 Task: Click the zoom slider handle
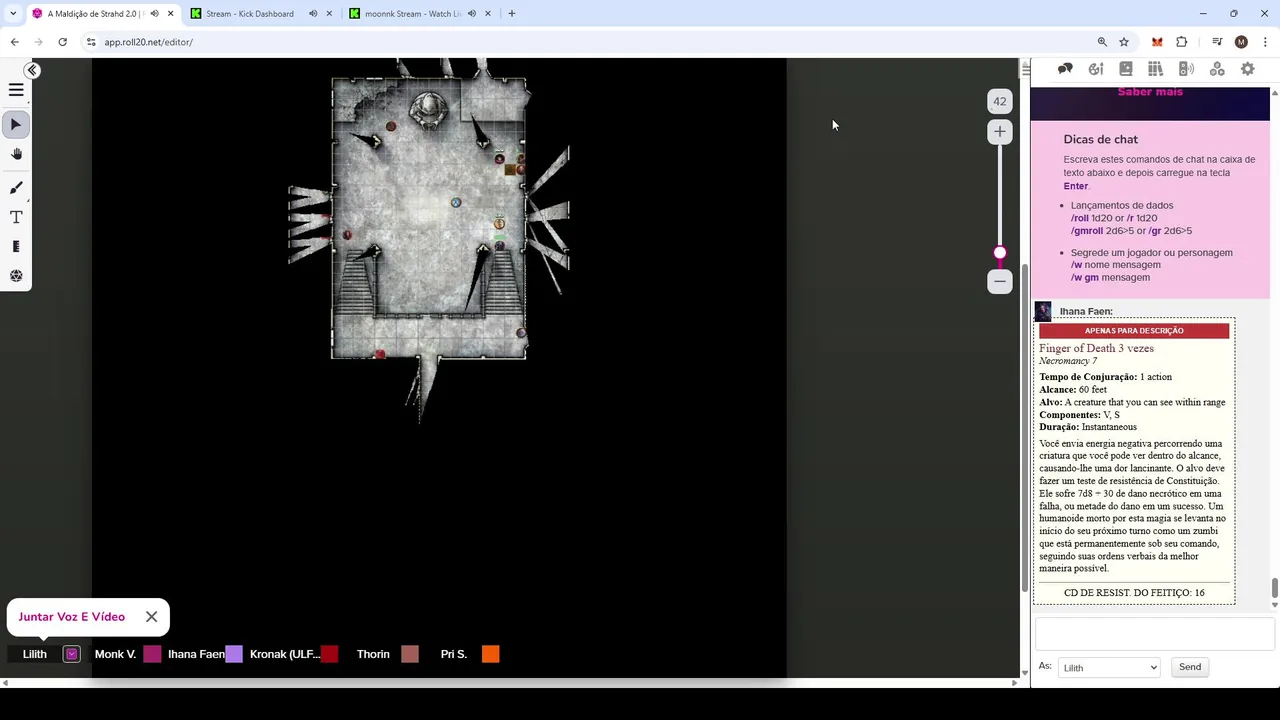coord(1000,253)
